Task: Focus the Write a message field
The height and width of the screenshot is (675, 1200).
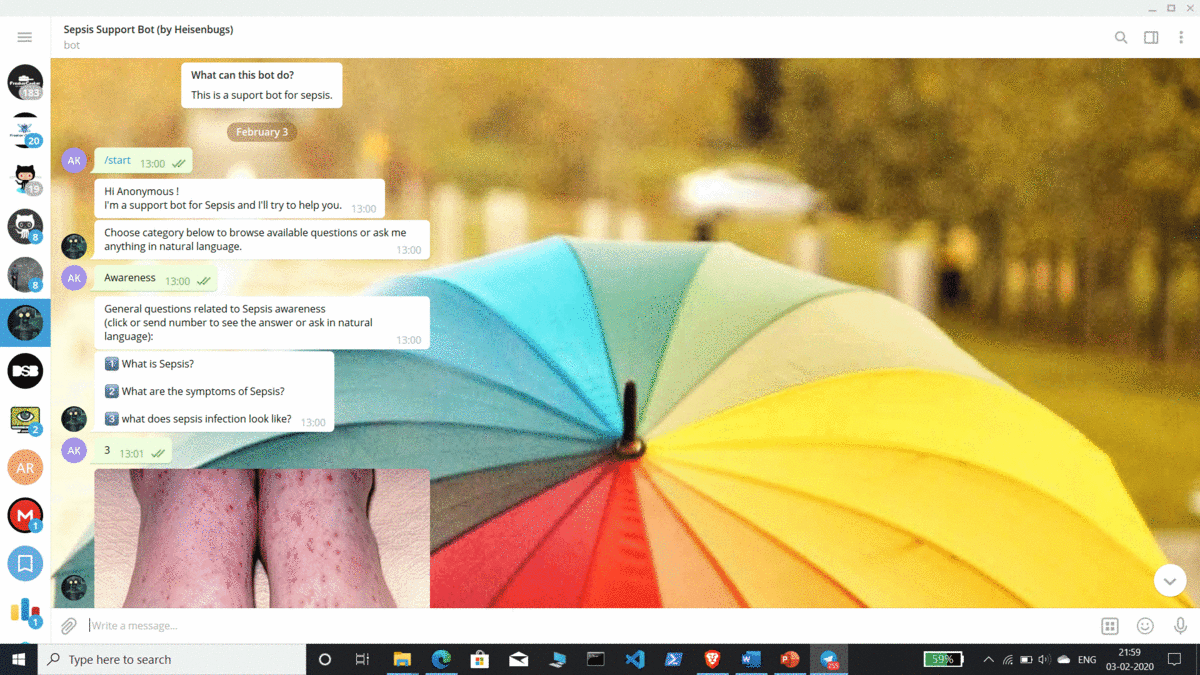Action: point(588,626)
